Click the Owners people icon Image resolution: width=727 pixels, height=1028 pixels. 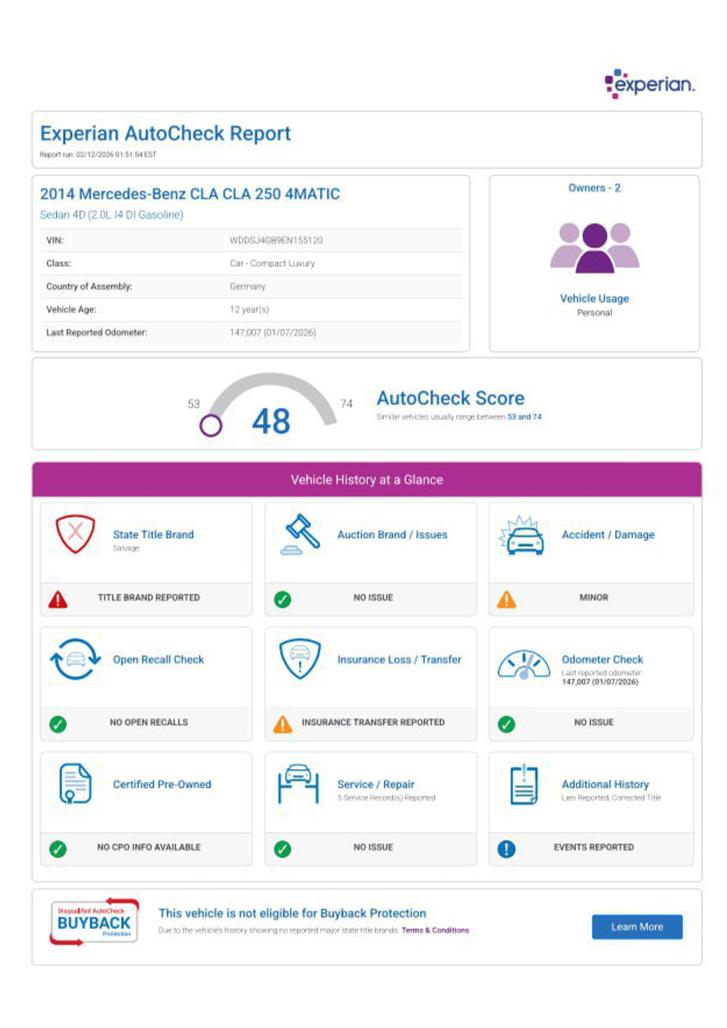coord(594,247)
